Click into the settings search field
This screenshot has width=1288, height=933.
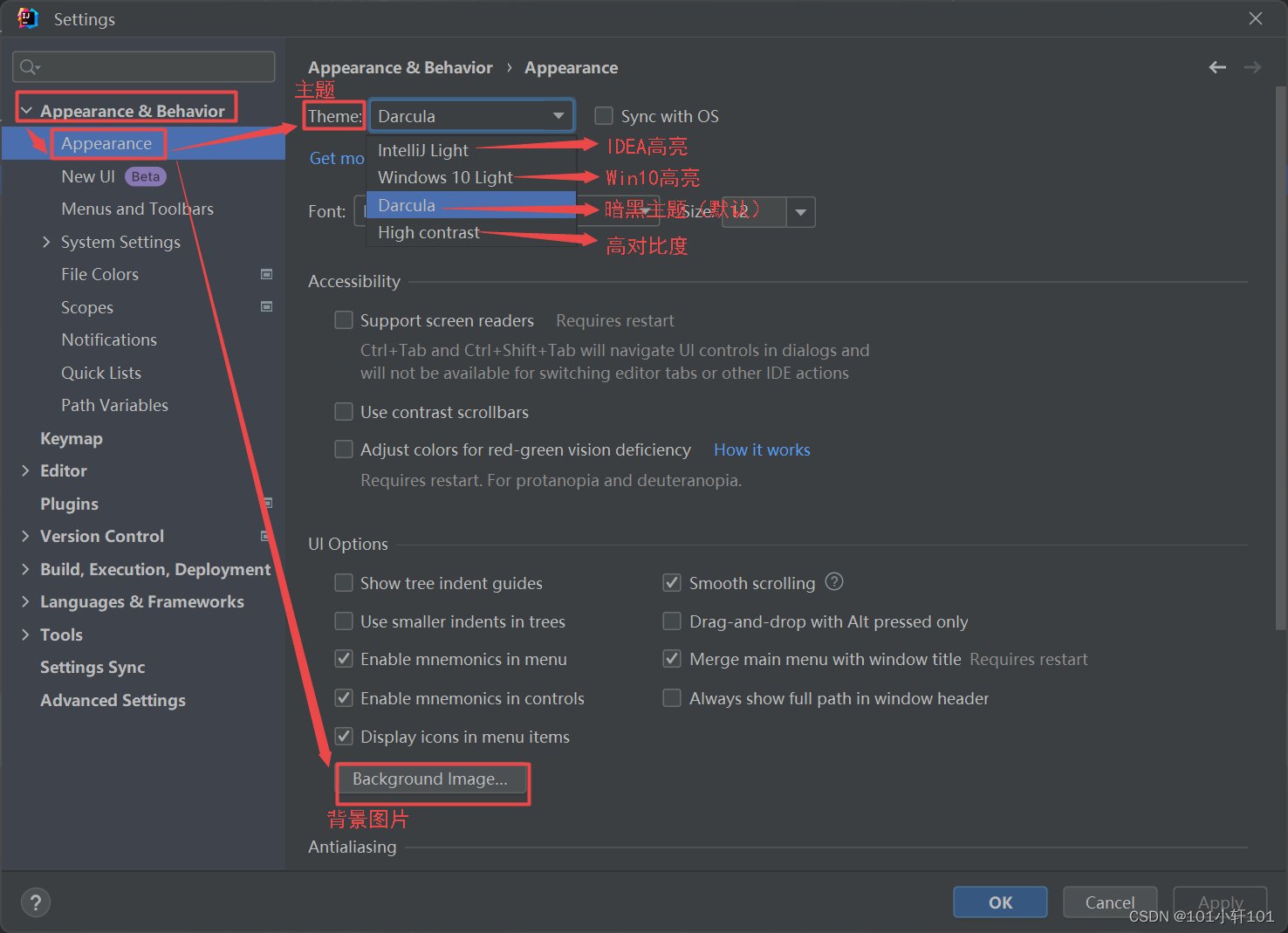tap(144, 67)
